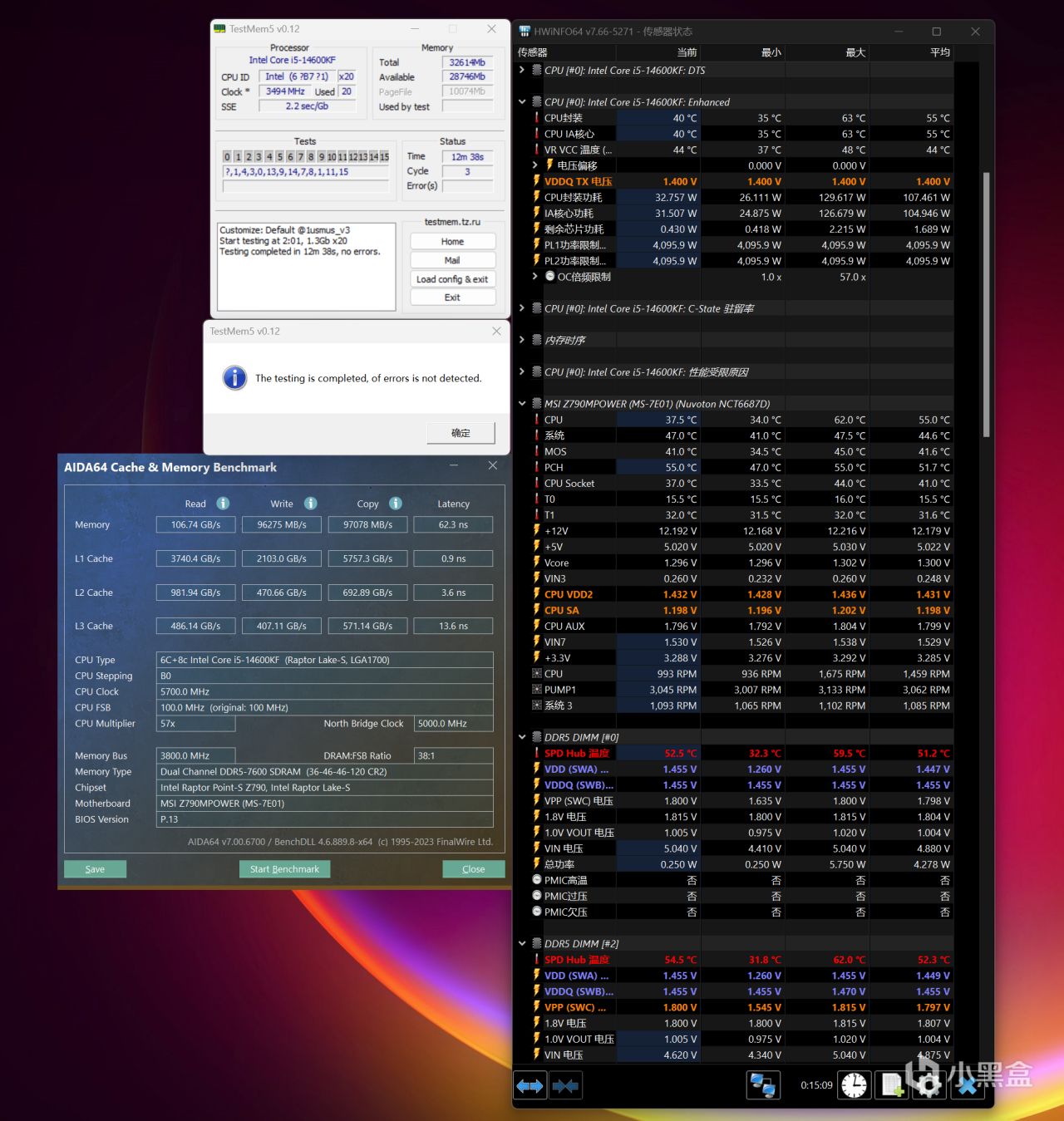Click the North Bridge Clock 5000.0 MHz field
Image resolution: width=1064 pixels, height=1121 pixels.
453,724
